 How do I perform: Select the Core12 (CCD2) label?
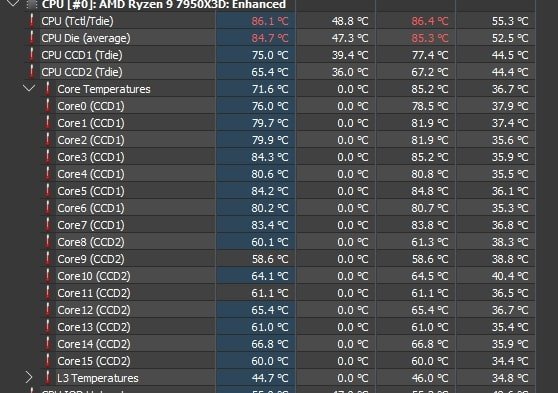[x=94, y=310]
